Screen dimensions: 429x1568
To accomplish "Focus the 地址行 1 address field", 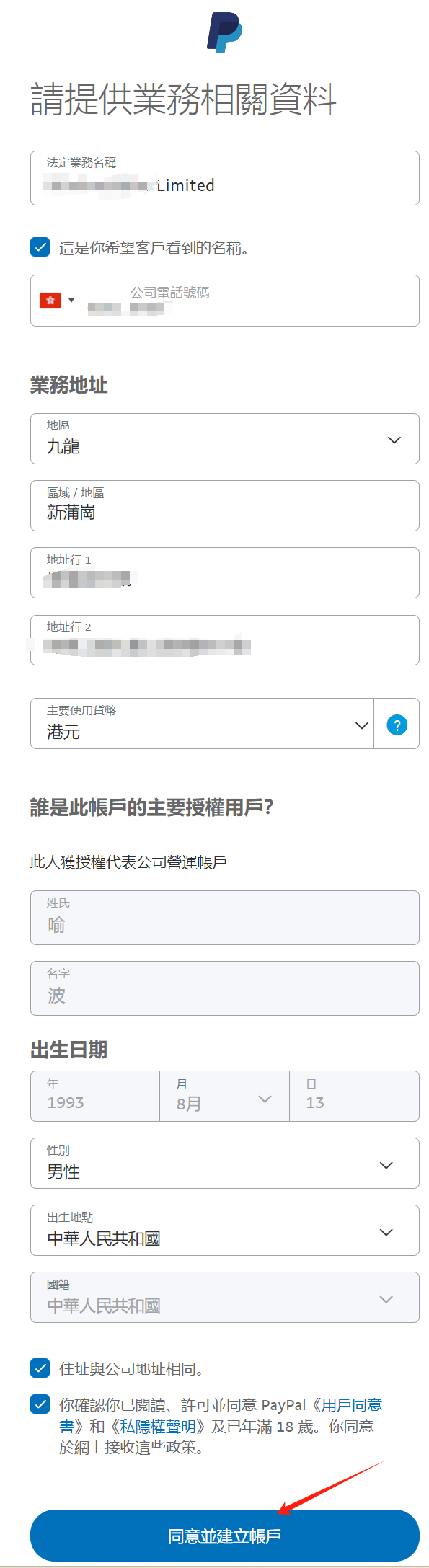I will tap(224, 572).
